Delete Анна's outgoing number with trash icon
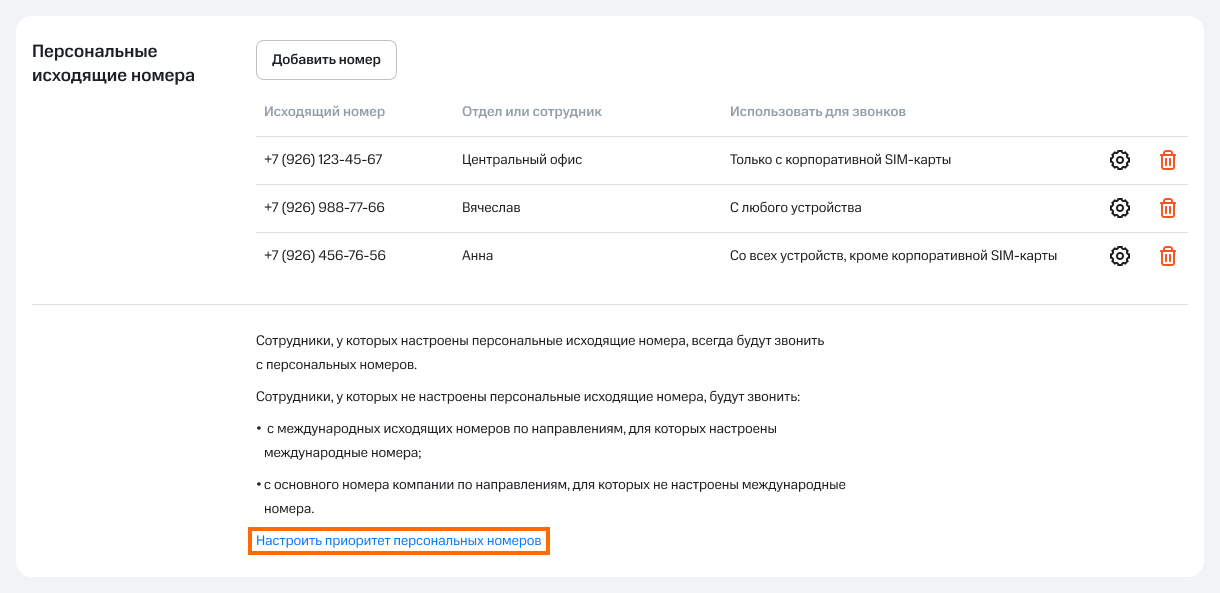Image resolution: width=1220 pixels, height=593 pixels. (x=1167, y=256)
